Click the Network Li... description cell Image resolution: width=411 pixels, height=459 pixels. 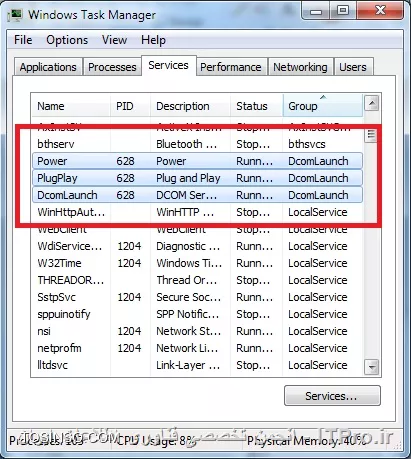click(187, 348)
